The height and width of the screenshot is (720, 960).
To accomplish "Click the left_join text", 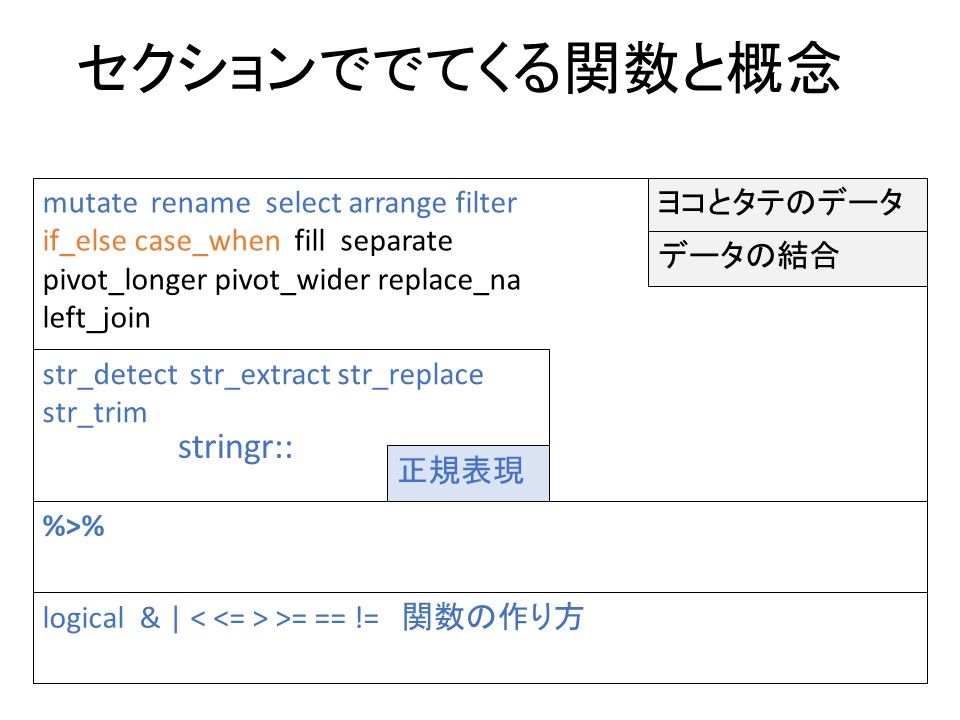I will pyautogui.click(x=96, y=319).
